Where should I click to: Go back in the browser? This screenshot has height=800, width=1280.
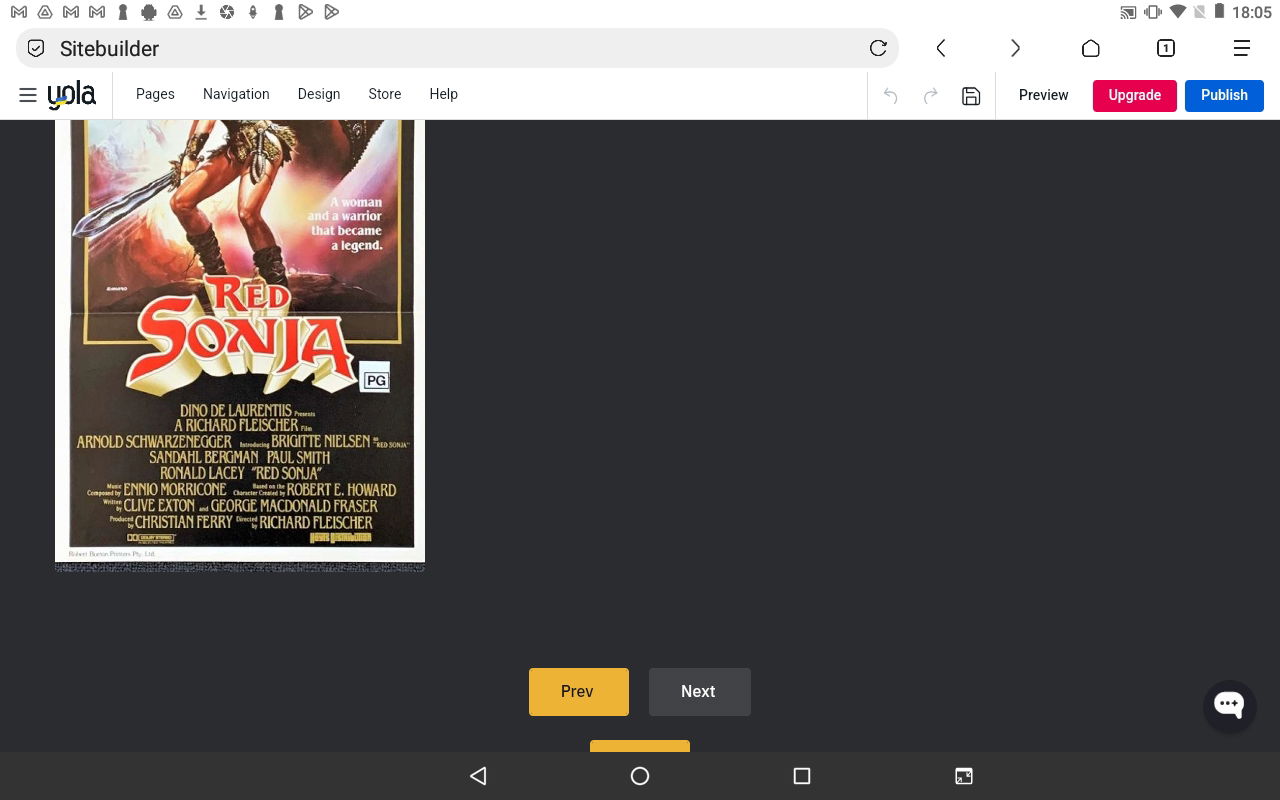click(941, 48)
